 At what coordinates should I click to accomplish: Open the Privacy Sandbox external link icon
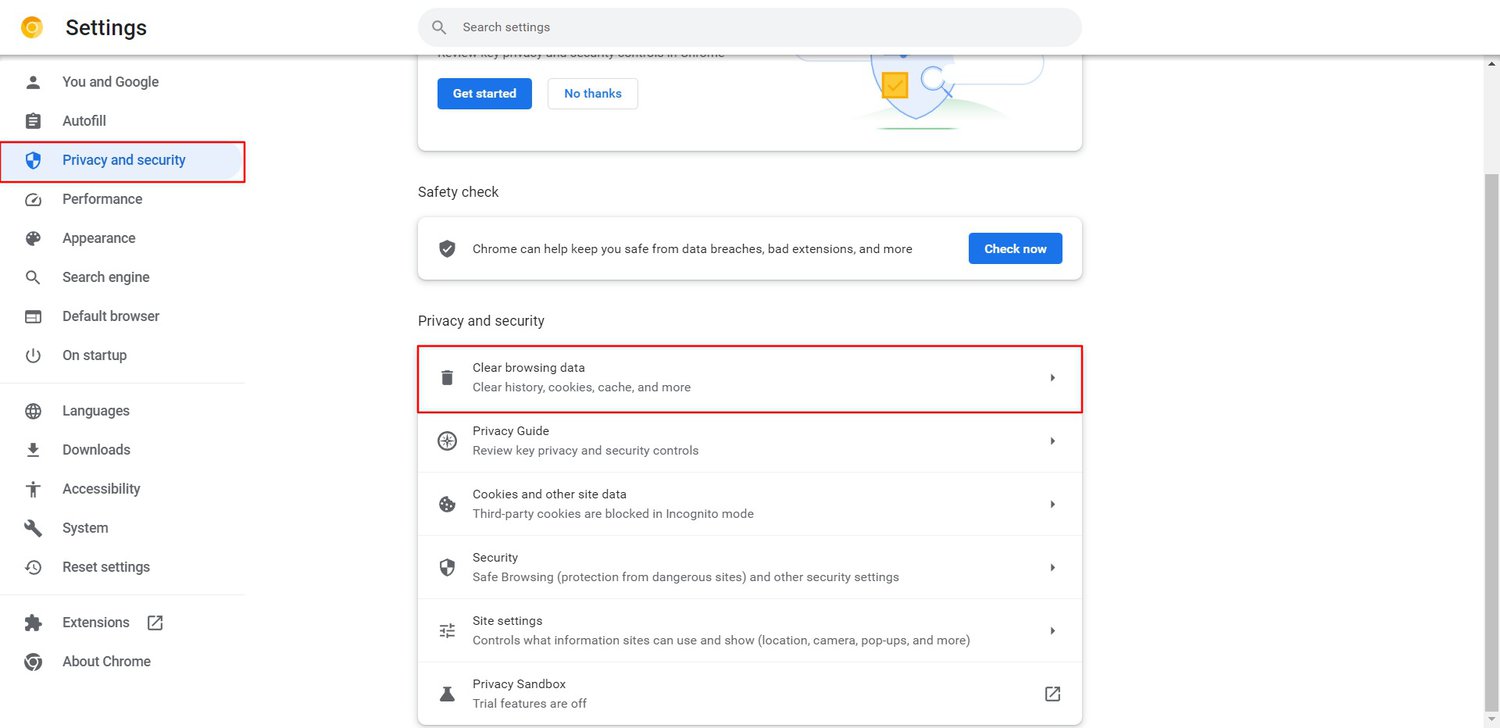tap(1051, 693)
